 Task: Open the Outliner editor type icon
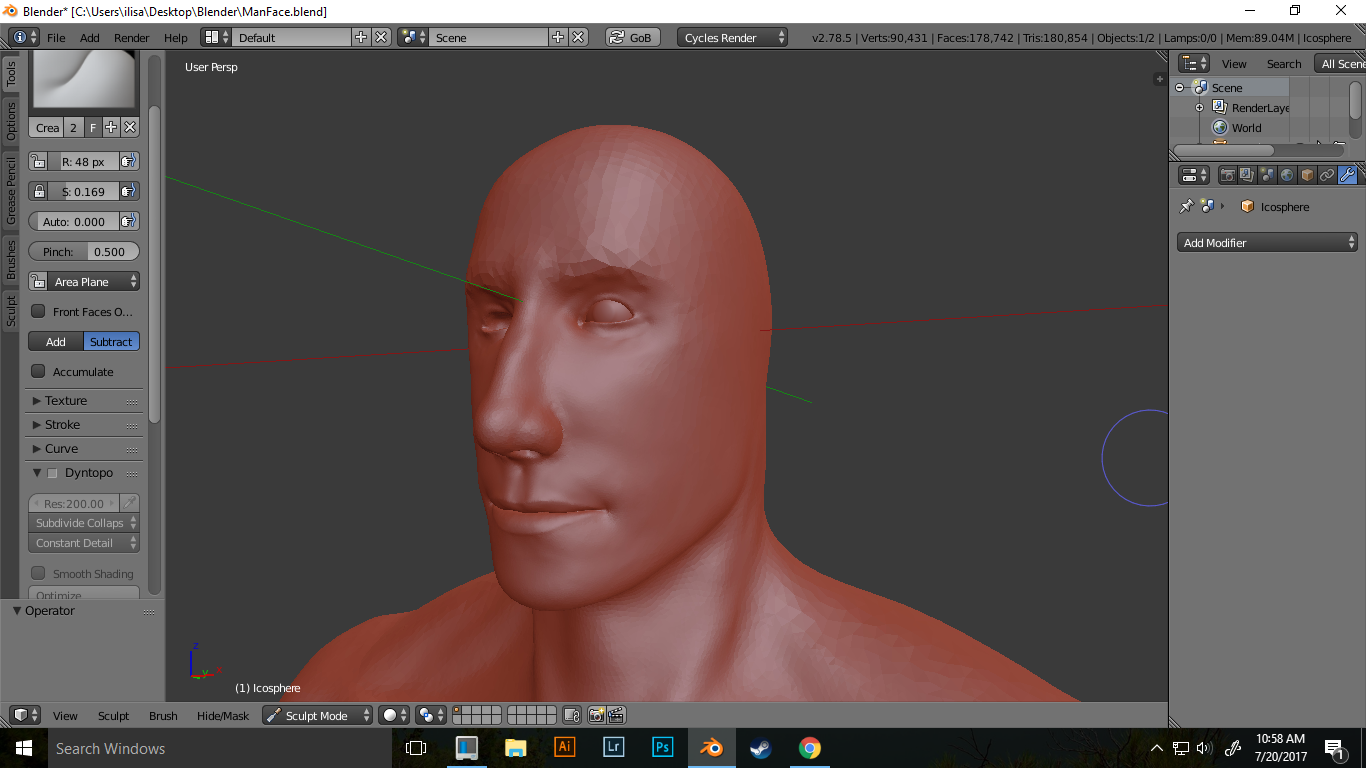1194,63
